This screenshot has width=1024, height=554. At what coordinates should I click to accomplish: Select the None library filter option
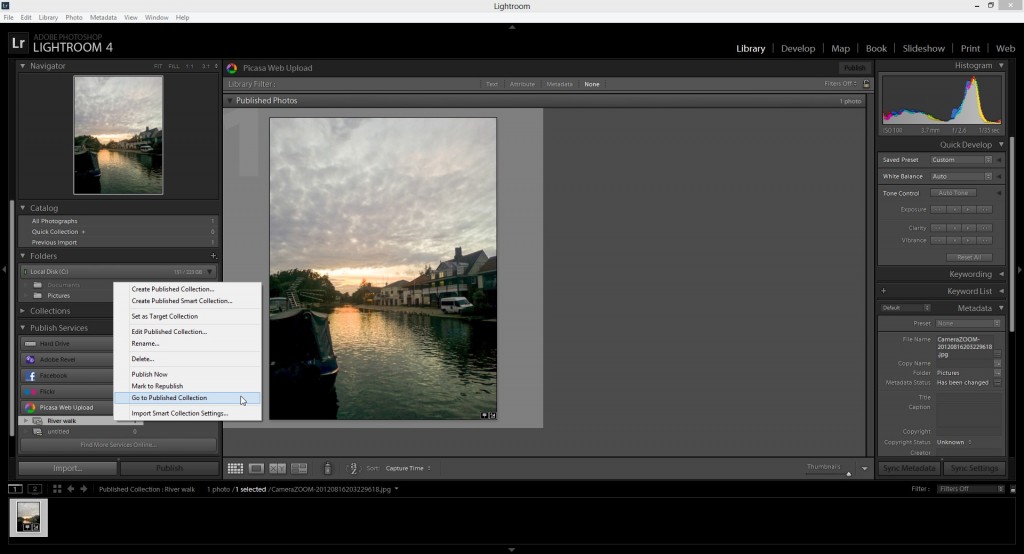(592, 84)
